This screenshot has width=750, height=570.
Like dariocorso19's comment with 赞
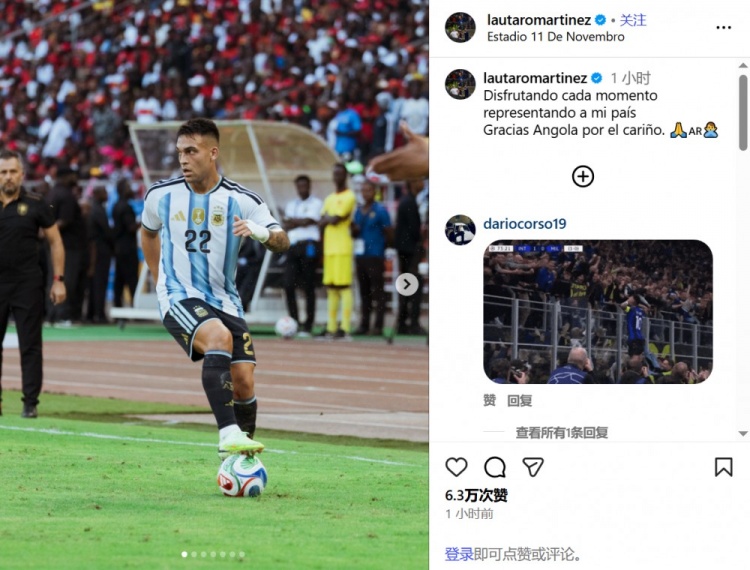(489, 400)
